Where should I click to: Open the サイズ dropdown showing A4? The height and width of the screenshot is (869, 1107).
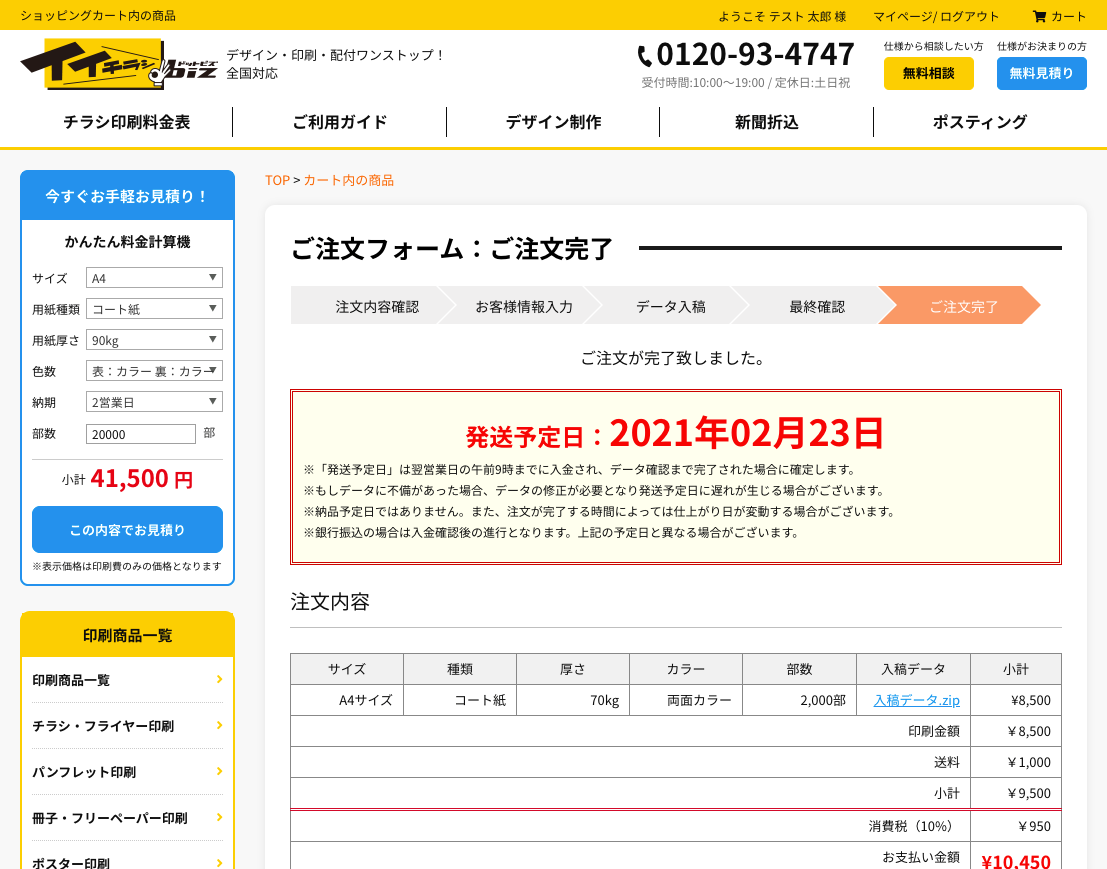click(x=154, y=278)
